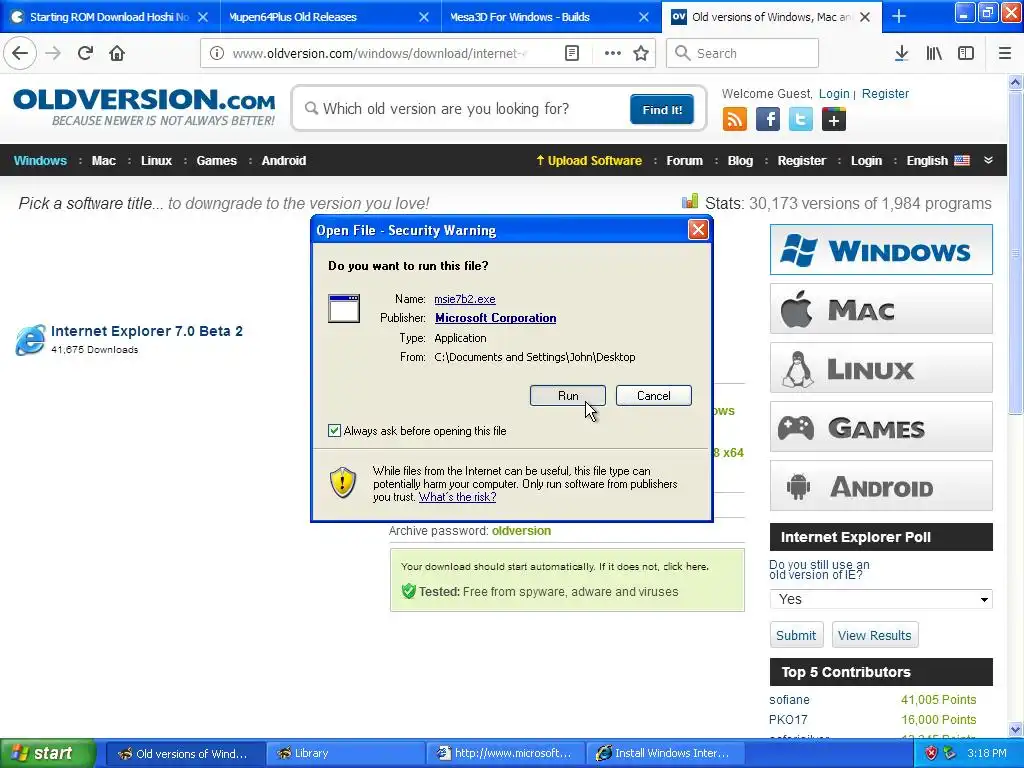Image resolution: width=1024 pixels, height=768 pixels.
Task: Click the Microsoft Corporation publisher link
Action: tap(496, 318)
